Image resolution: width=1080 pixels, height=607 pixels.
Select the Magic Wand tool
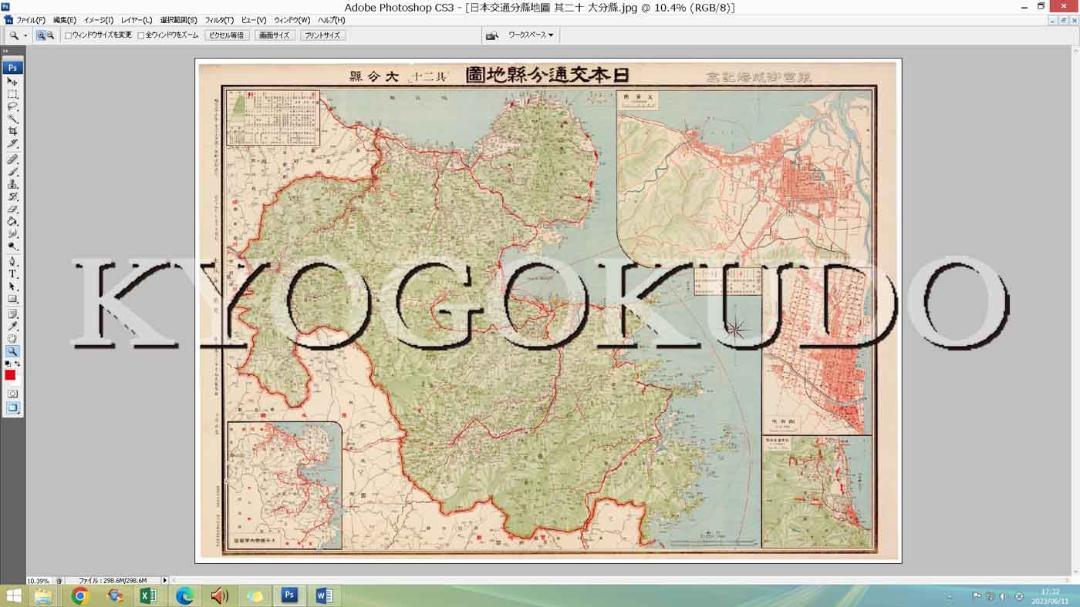[x=12, y=119]
